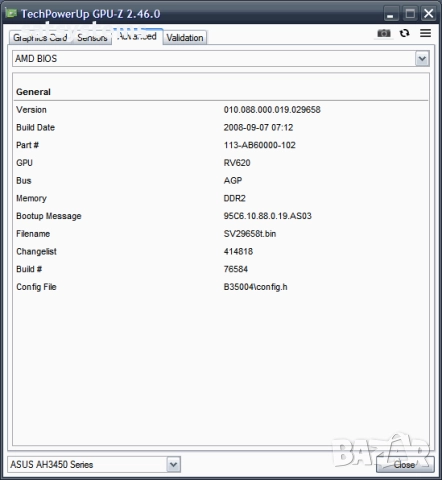Maximize the GPU-Z window
Image resolution: width=442 pixels, height=480 pixels.
coord(410,14)
